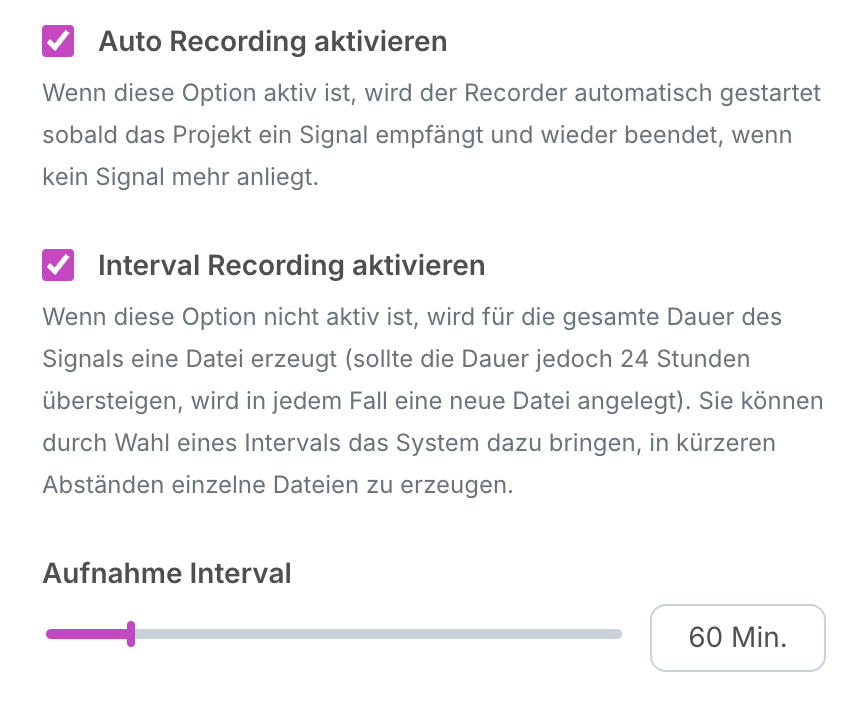
Task: Click the text line starting "Wenn diese Option aktiv ist"
Action: pyautogui.click(x=431, y=94)
